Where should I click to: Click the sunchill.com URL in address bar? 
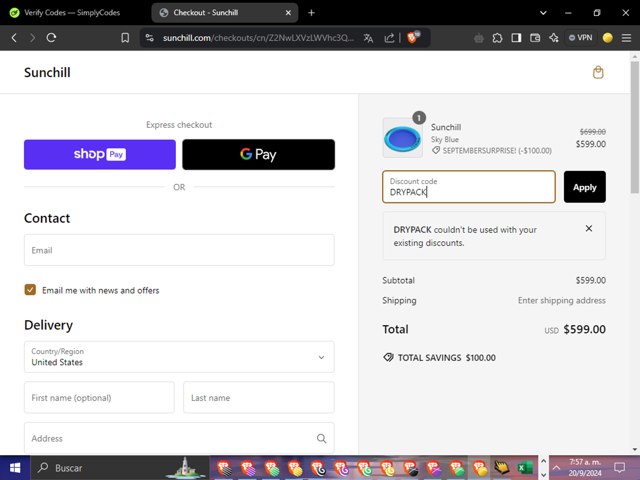click(258, 38)
